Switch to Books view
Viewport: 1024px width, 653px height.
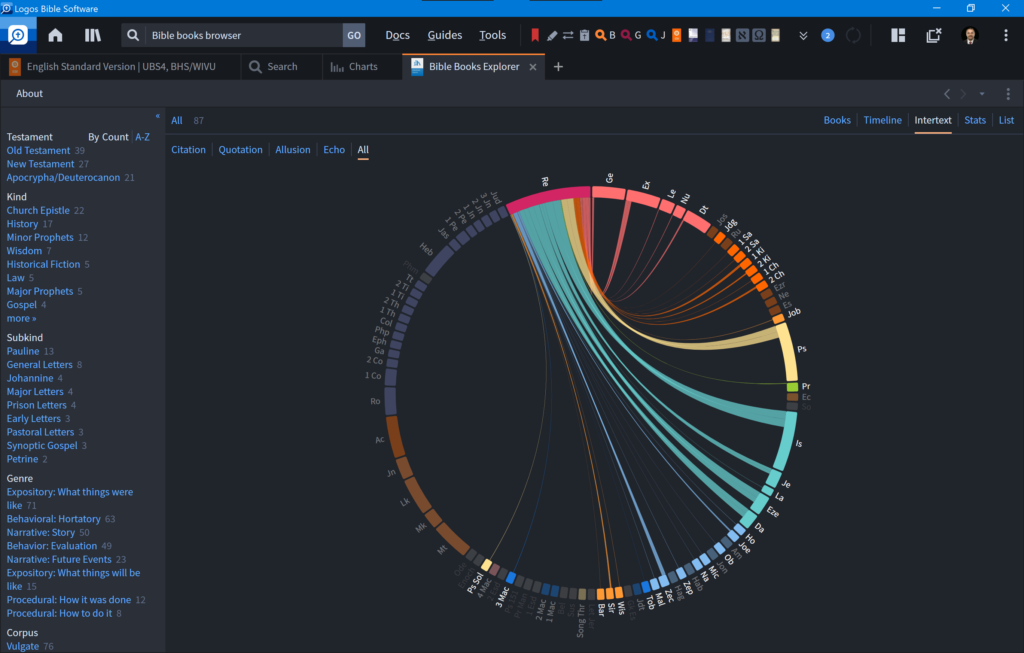[x=837, y=120]
